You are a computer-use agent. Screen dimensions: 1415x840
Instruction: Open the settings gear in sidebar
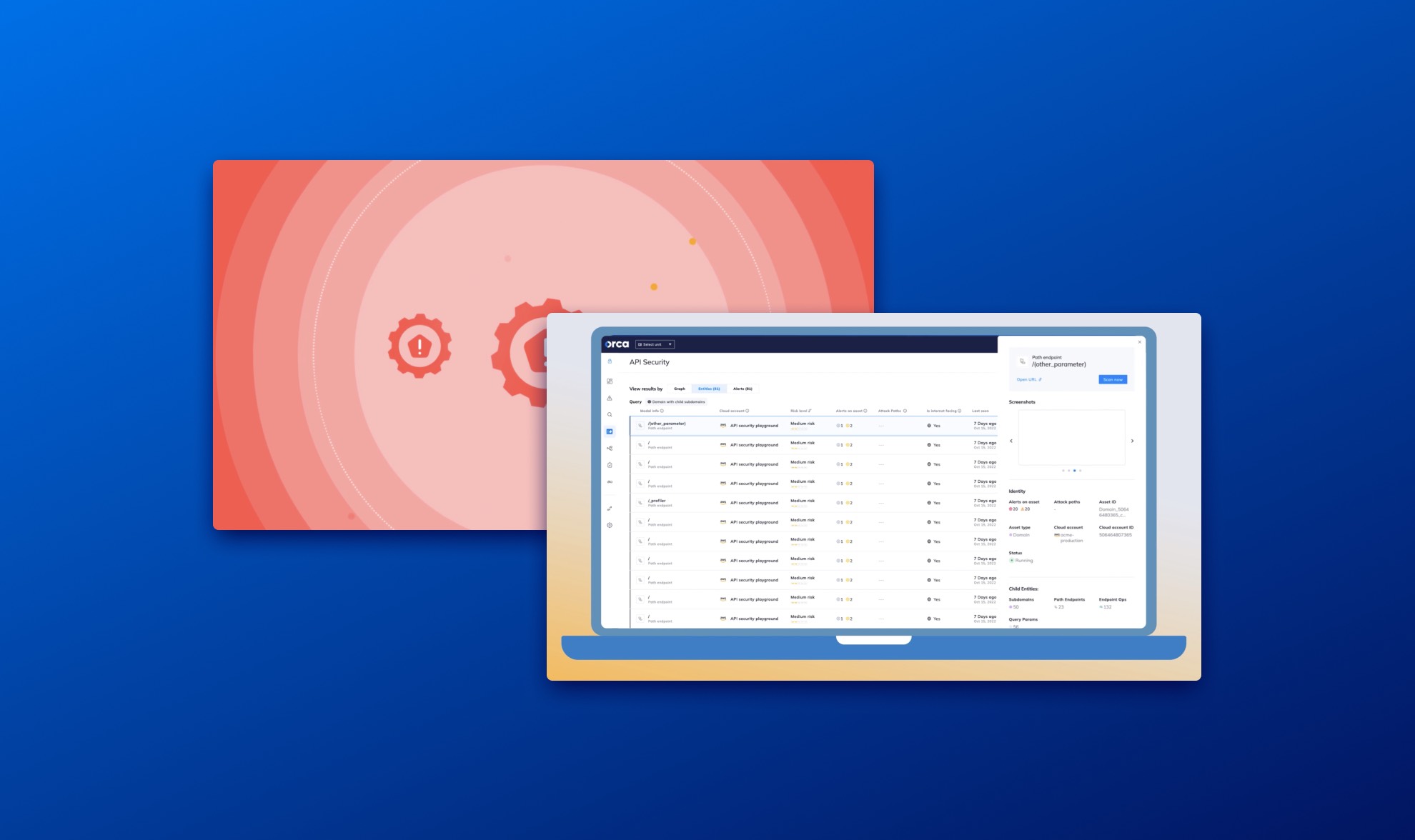click(x=610, y=525)
